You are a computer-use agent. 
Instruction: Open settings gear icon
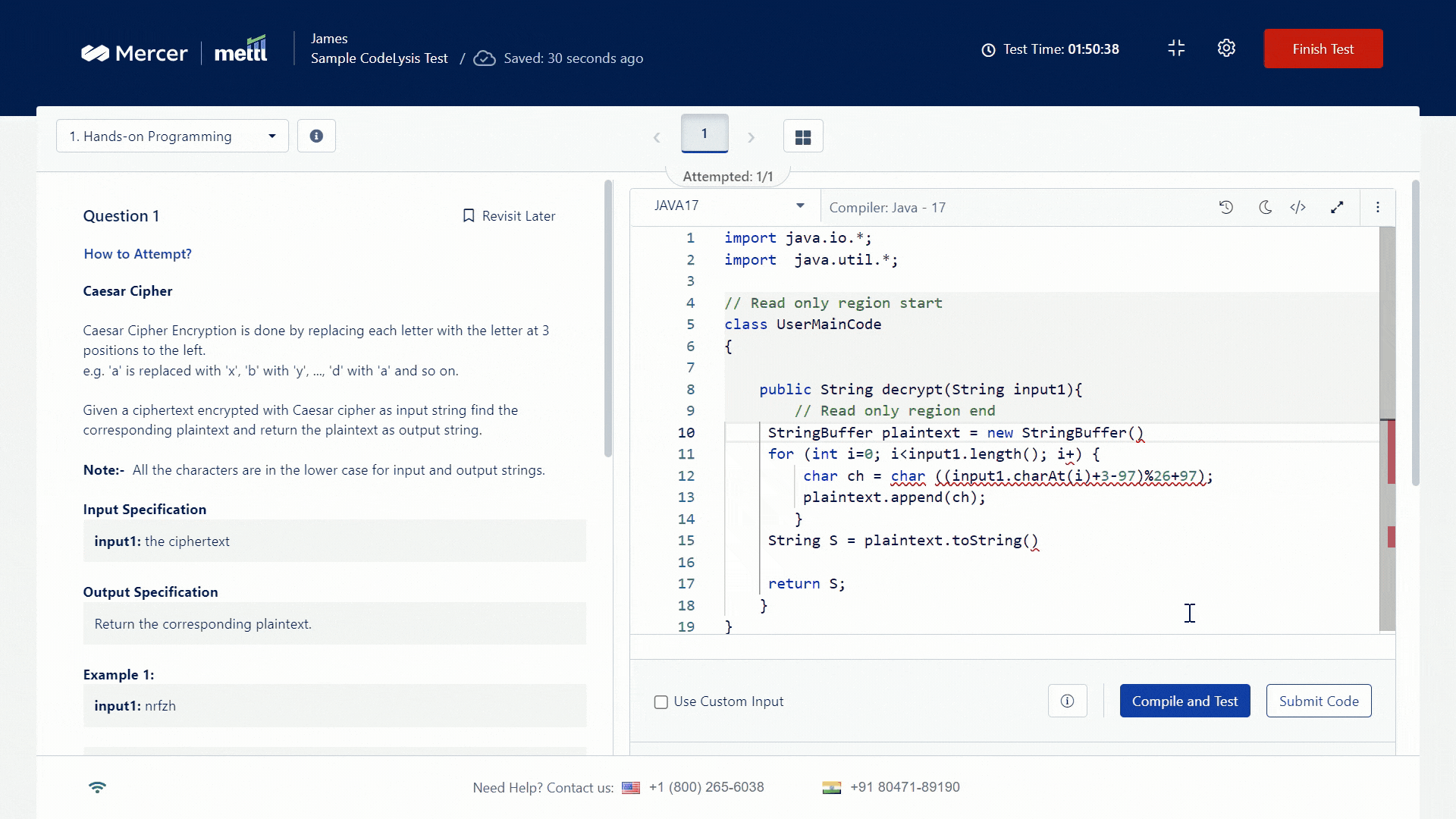pyautogui.click(x=1226, y=49)
